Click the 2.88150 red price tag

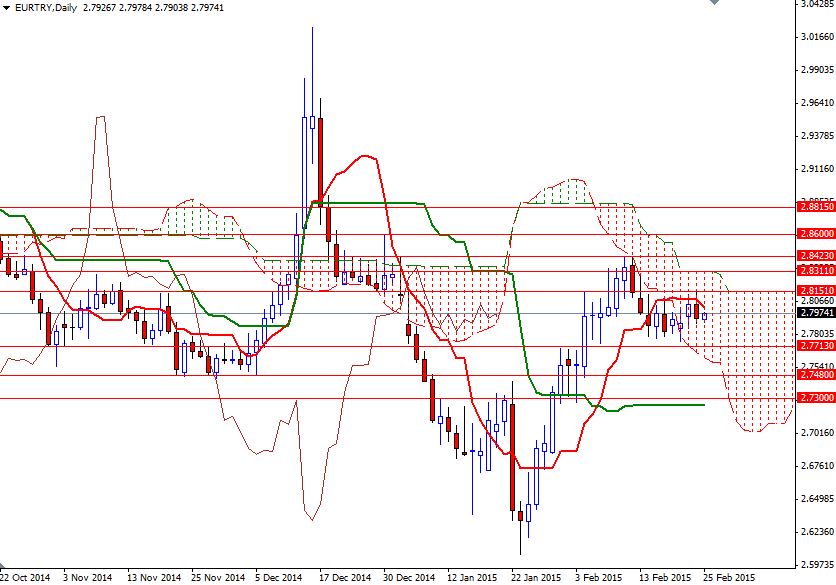pos(813,208)
